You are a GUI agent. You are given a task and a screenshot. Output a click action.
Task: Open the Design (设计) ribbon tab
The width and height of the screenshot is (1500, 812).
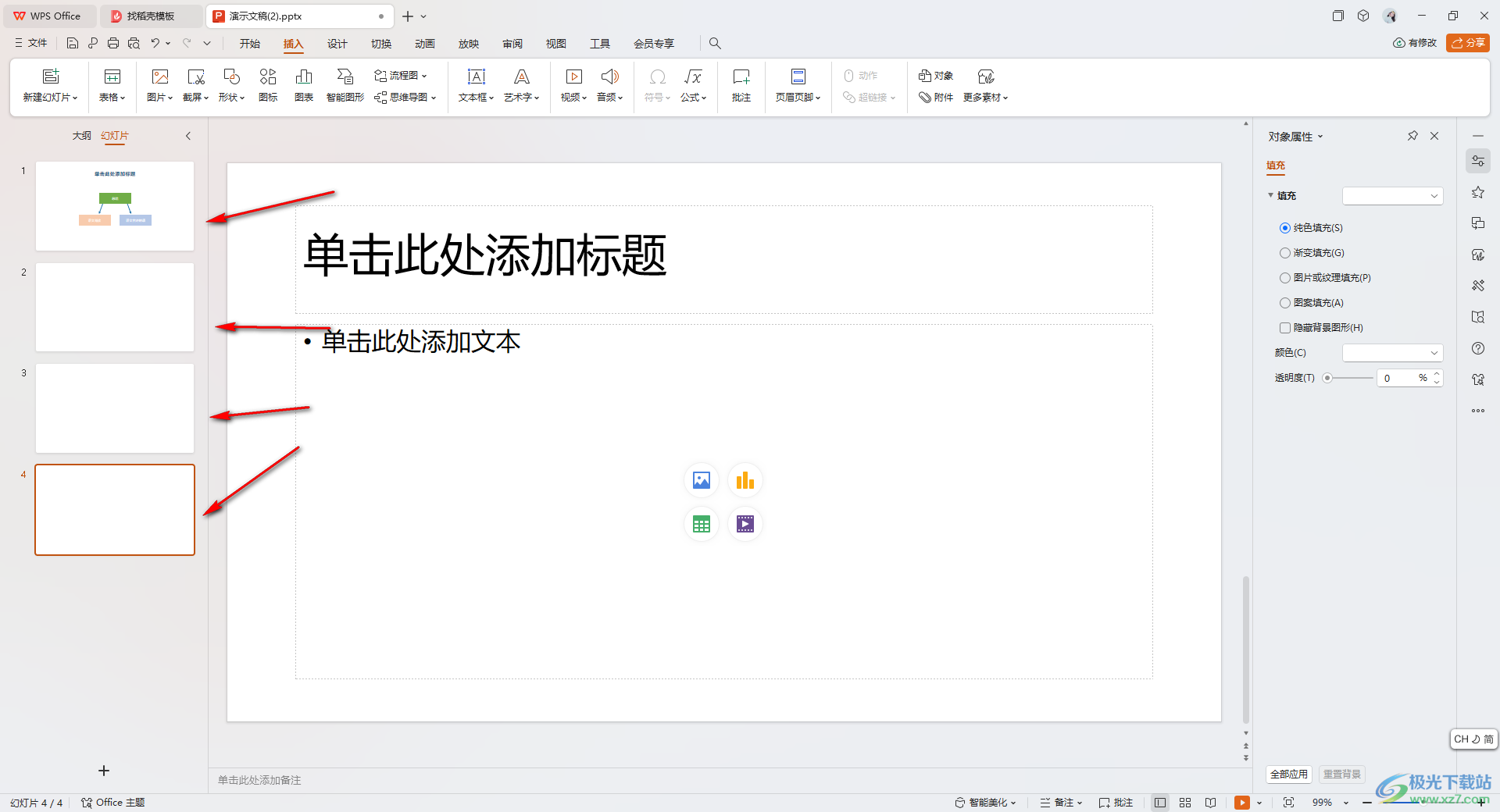point(337,44)
